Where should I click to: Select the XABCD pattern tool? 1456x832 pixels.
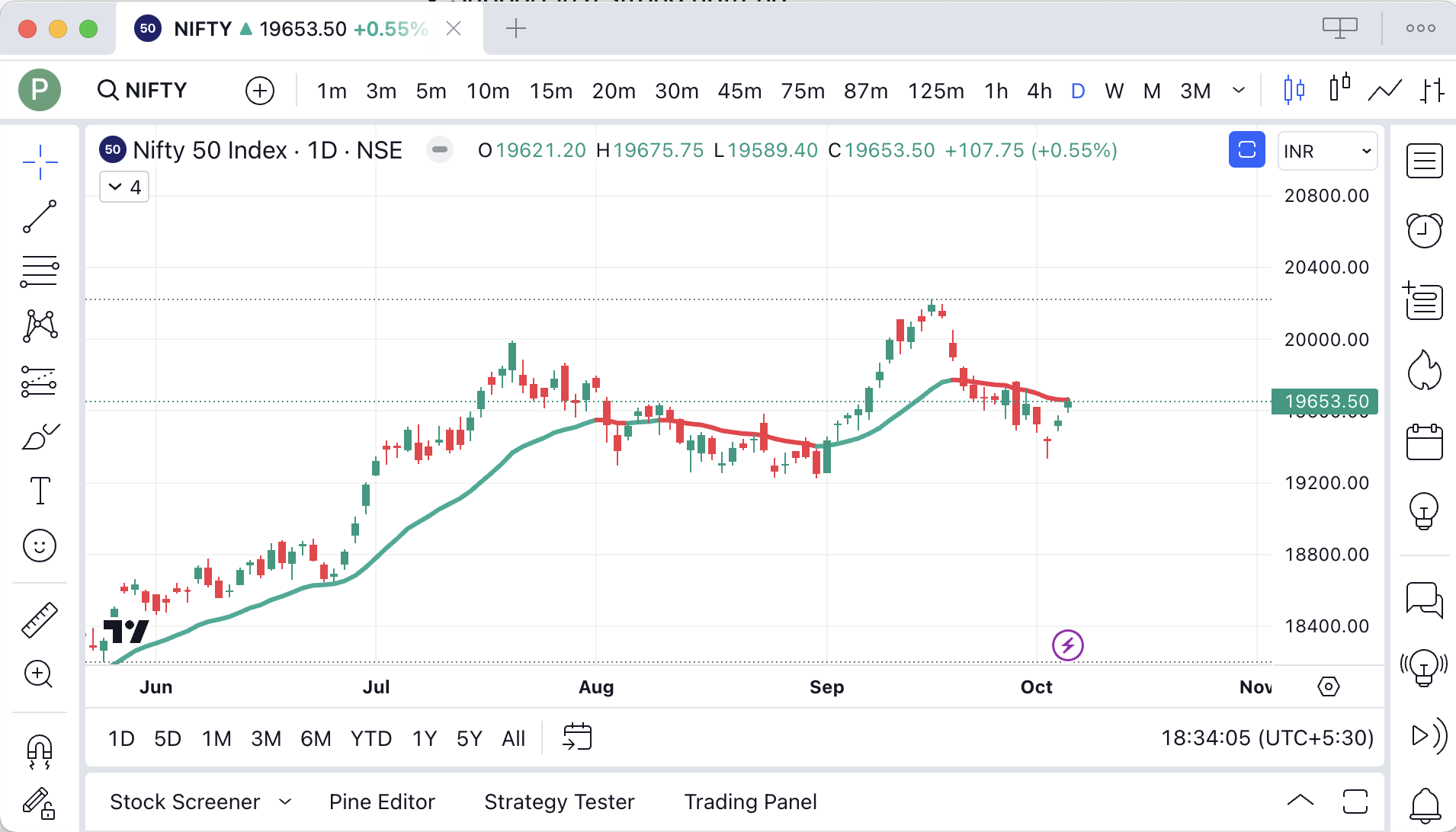[40, 326]
